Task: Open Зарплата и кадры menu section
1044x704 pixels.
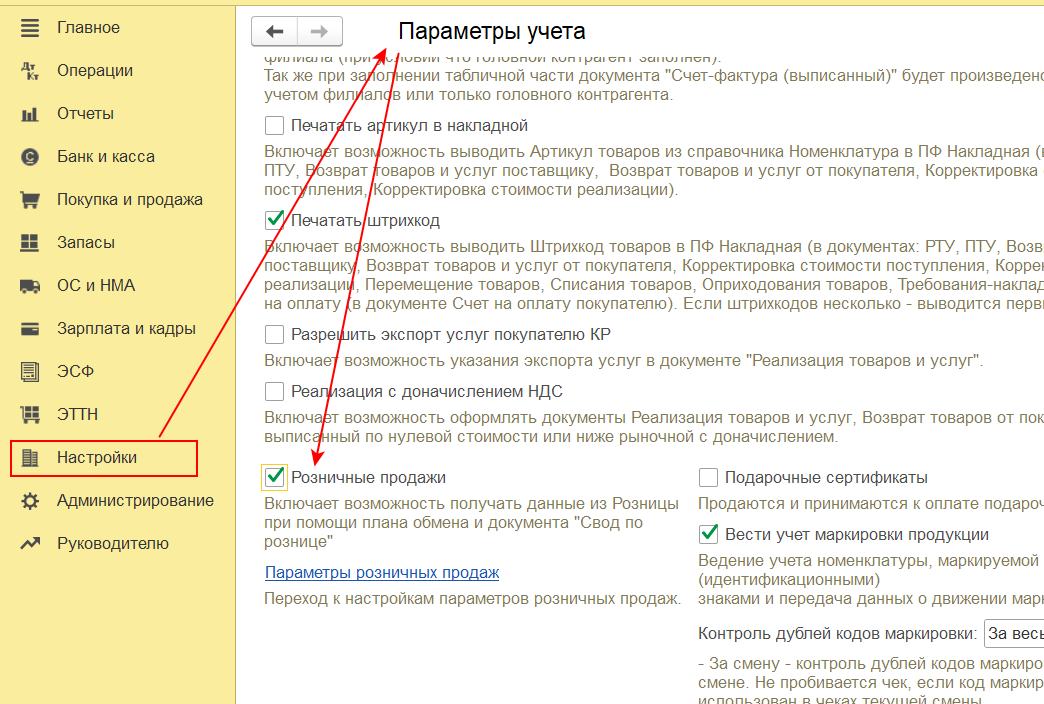Action: pos(126,329)
